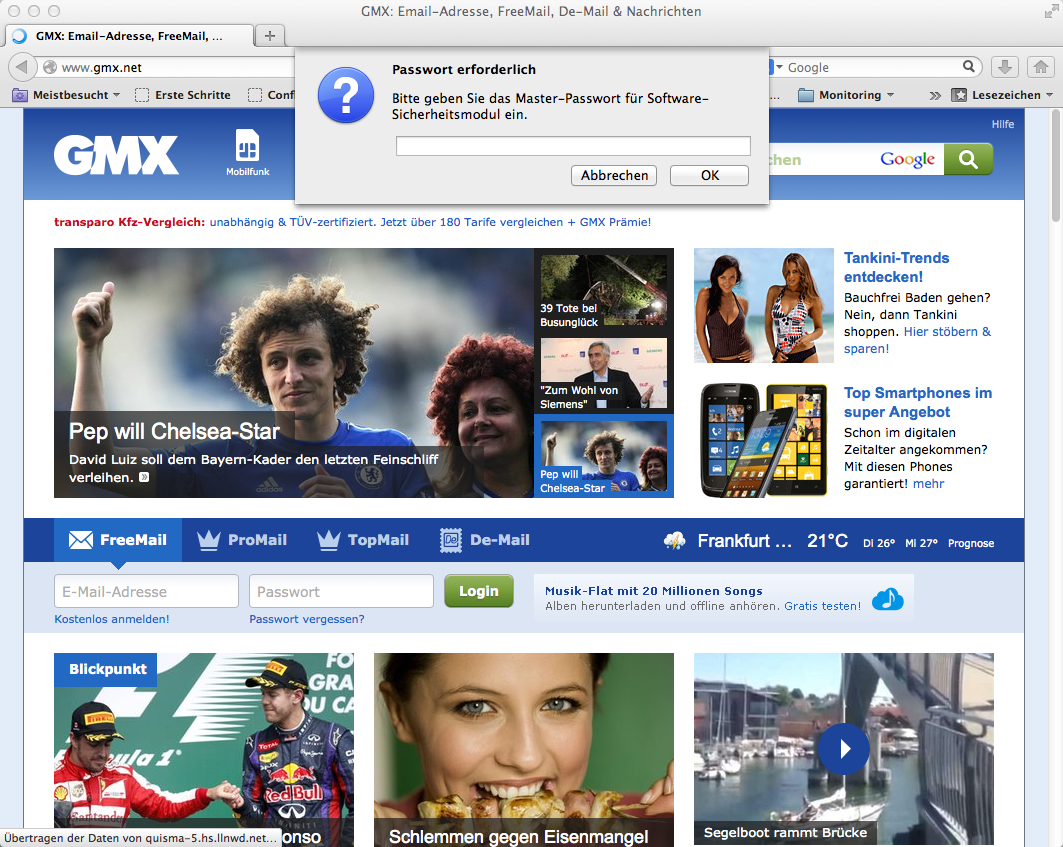The width and height of the screenshot is (1063, 847).
Task: Click the Frankfurt city weather label
Action: coord(744,541)
